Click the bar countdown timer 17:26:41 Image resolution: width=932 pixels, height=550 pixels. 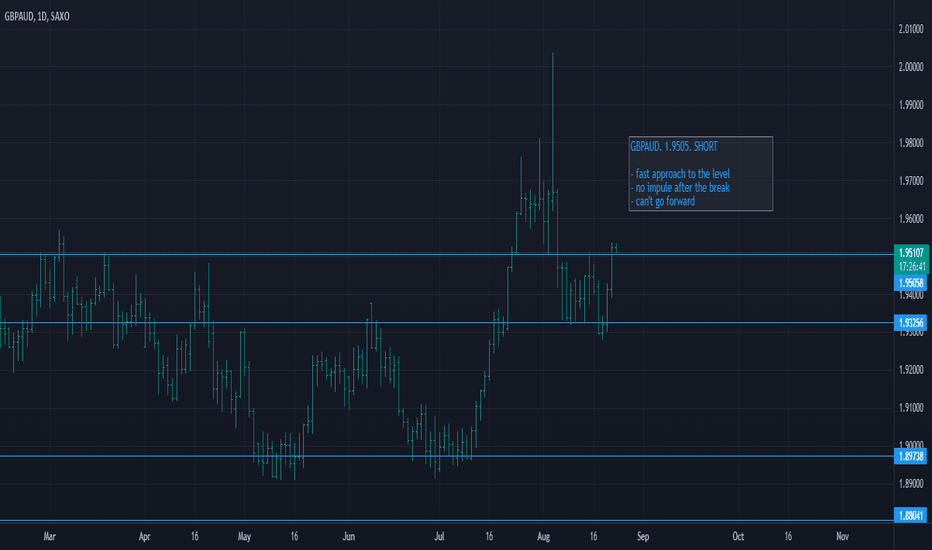coord(911,266)
